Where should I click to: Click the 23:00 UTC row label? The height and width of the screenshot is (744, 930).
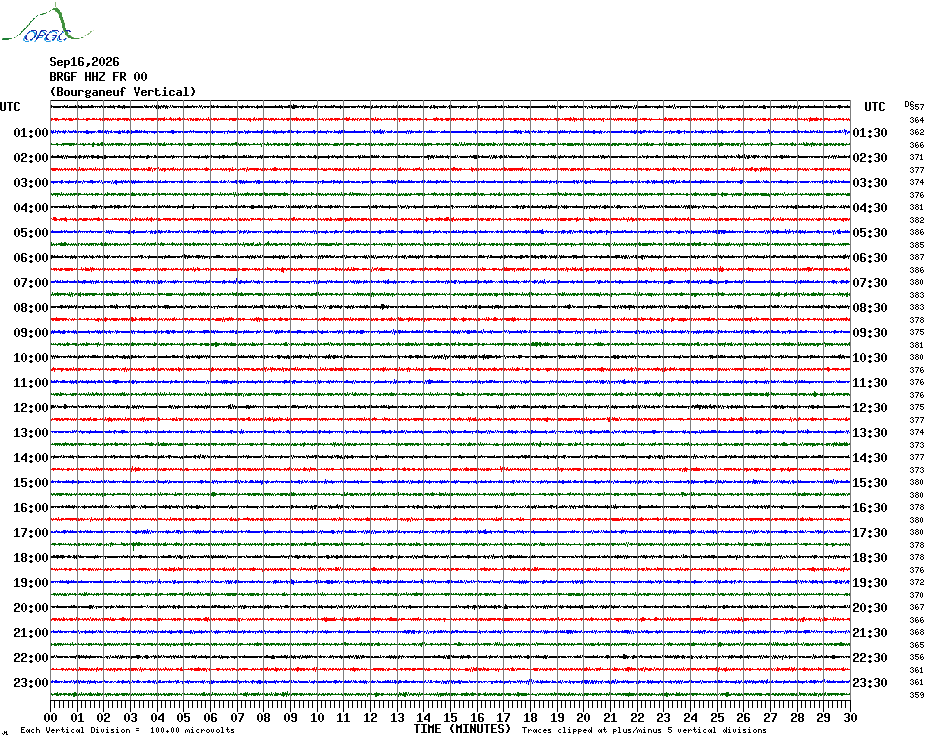click(31, 682)
